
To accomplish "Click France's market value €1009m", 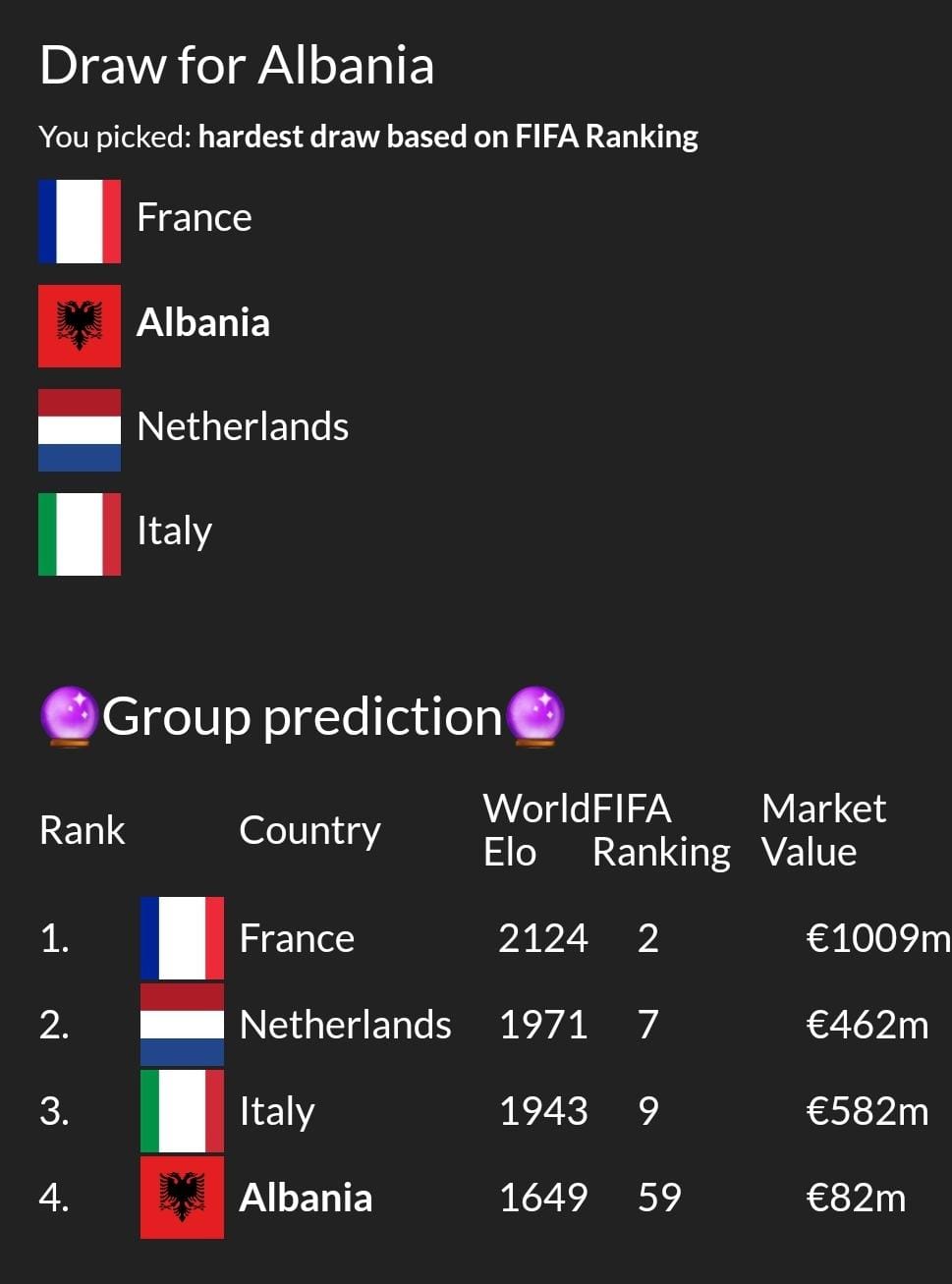I will (878, 938).
